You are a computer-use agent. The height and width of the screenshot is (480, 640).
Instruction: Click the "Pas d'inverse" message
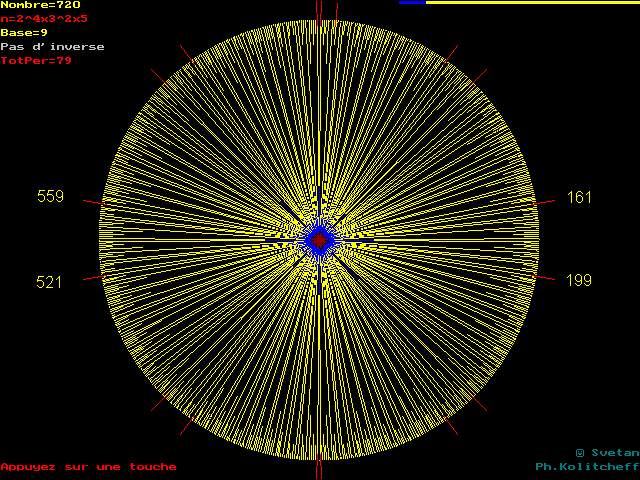point(52,47)
